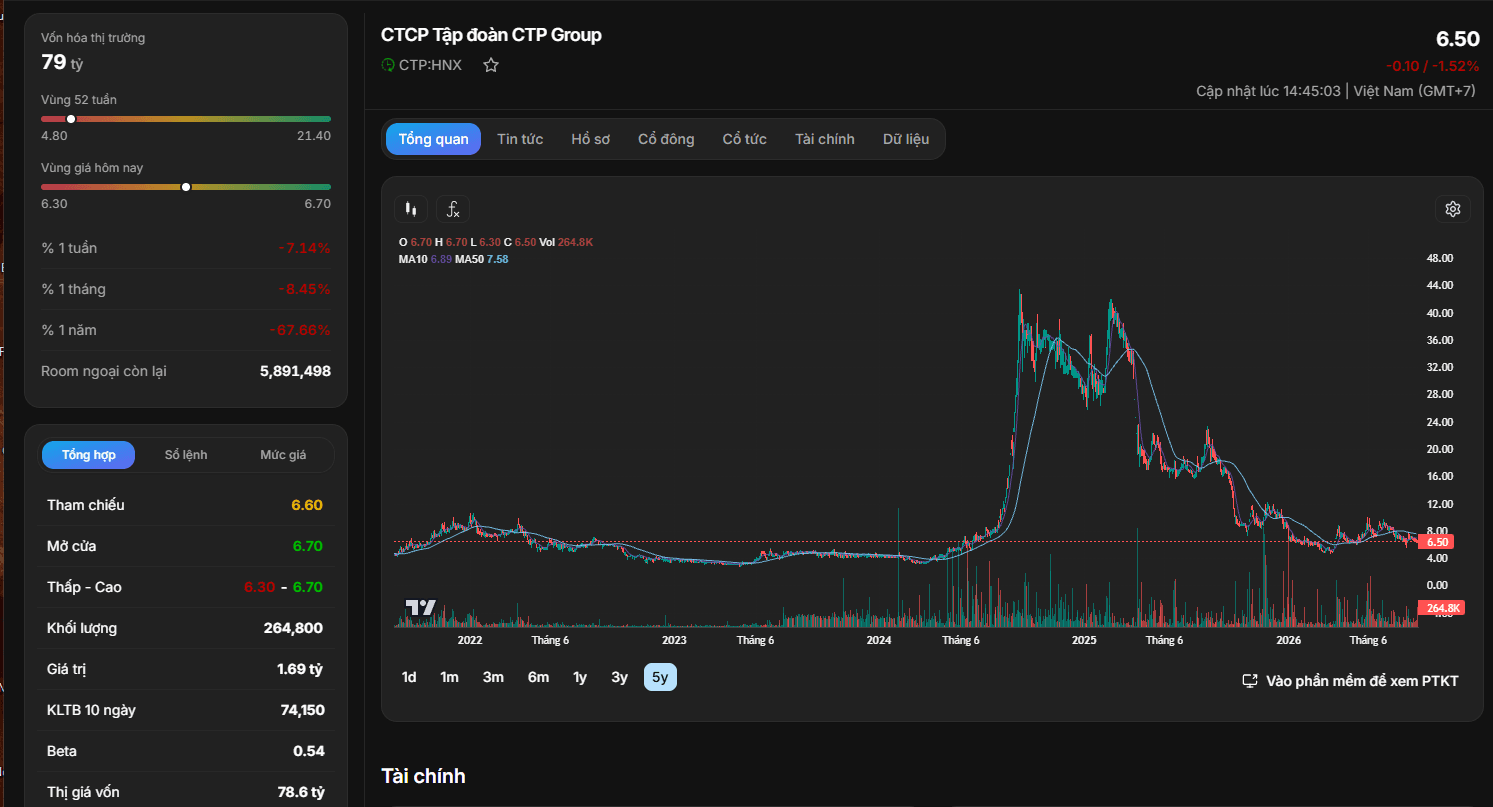Click the 6.50 current price label on axis
The width and height of the screenshot is (1493, 807).
point(1437,542)
